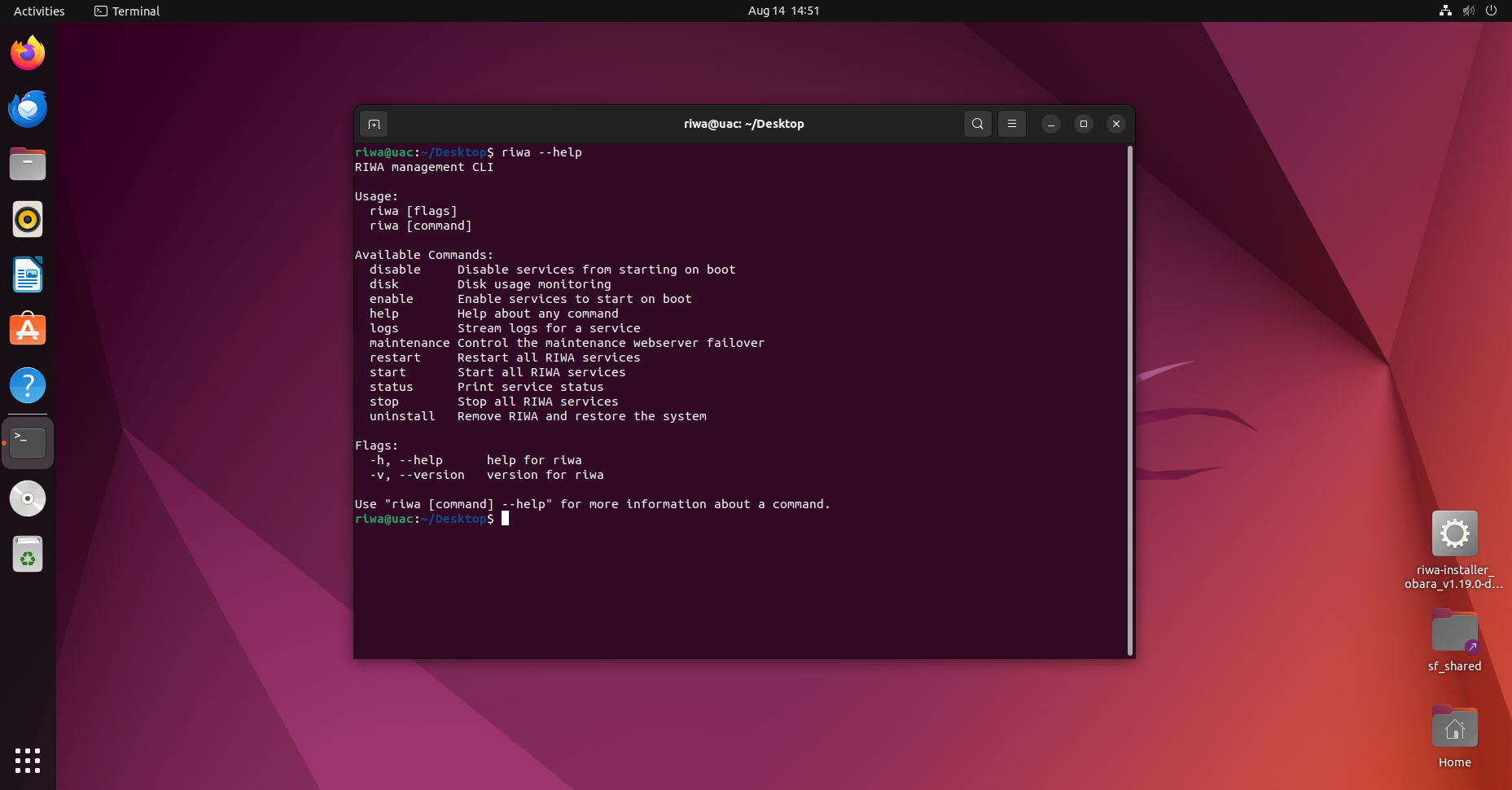The height and width of the screenshot is (790, 1512).
Task: Select the riwa-installer desktop file
Action: coord(1454,550)
